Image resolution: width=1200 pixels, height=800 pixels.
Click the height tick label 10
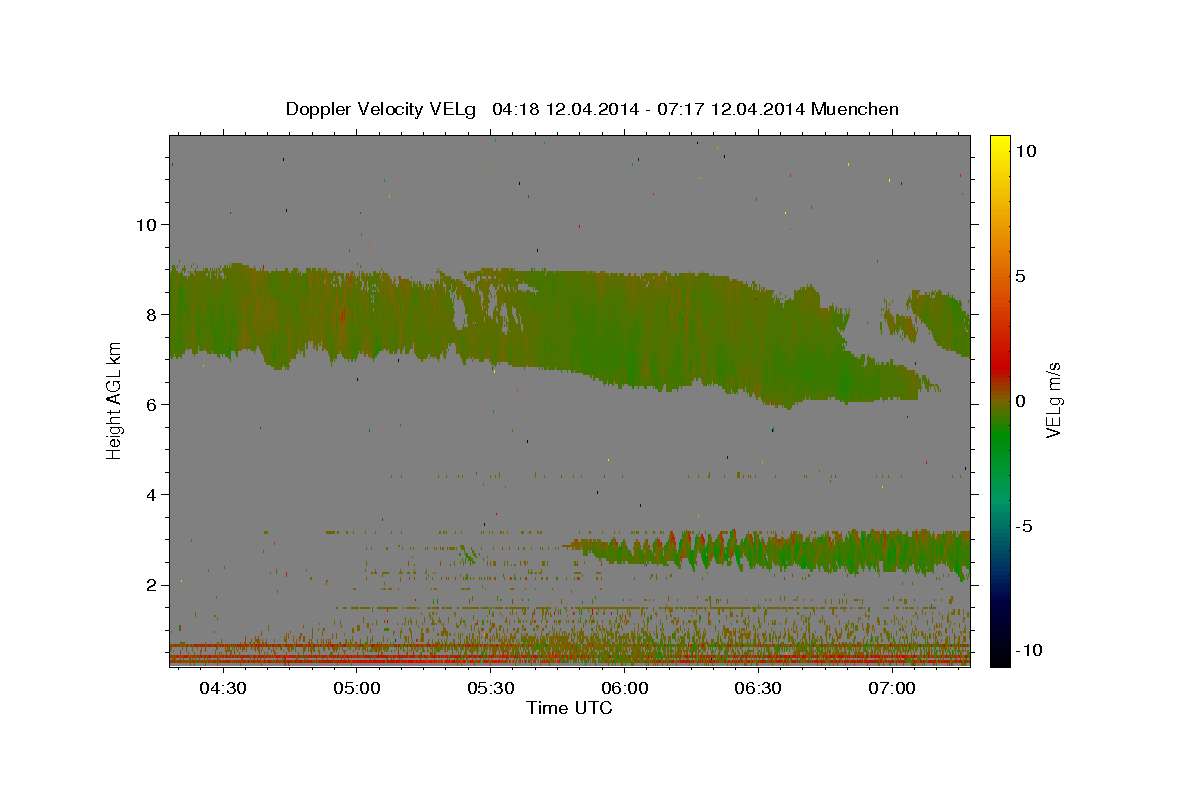(x=146, y=224)
